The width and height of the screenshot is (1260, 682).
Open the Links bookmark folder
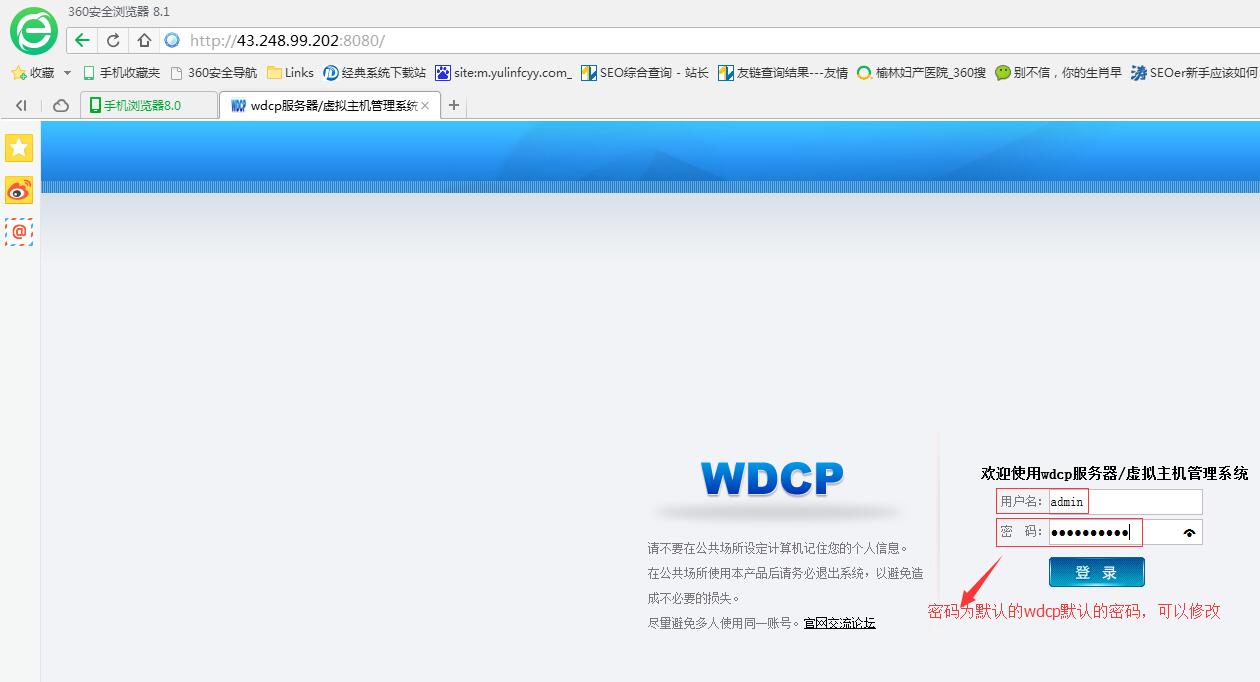289,72
